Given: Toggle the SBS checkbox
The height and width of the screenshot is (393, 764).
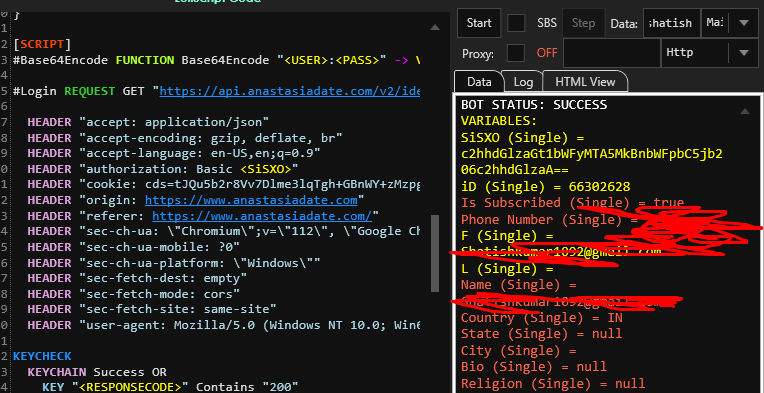Looking at the screenshot, I should (516, 23).
